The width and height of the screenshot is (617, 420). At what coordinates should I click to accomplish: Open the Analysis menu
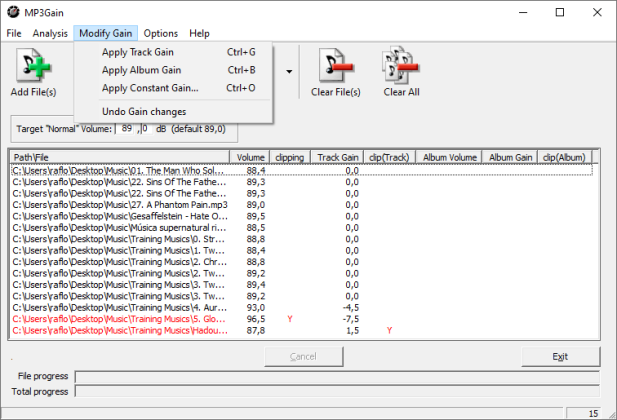(x=50, y=33)
